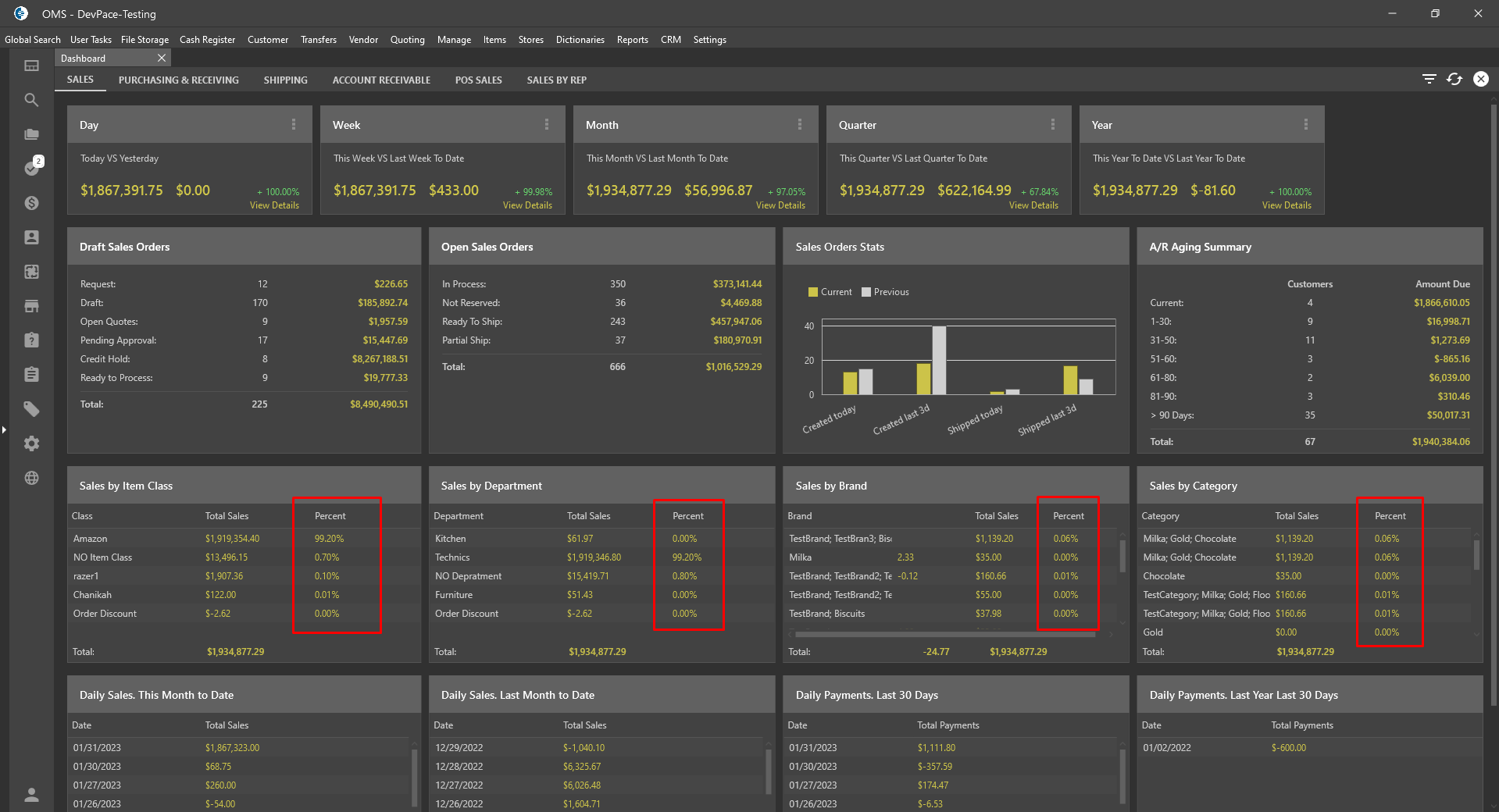Screen dimensions: 1499x812
Task: Expand the Day card options menu
Action: pos(294,124)
